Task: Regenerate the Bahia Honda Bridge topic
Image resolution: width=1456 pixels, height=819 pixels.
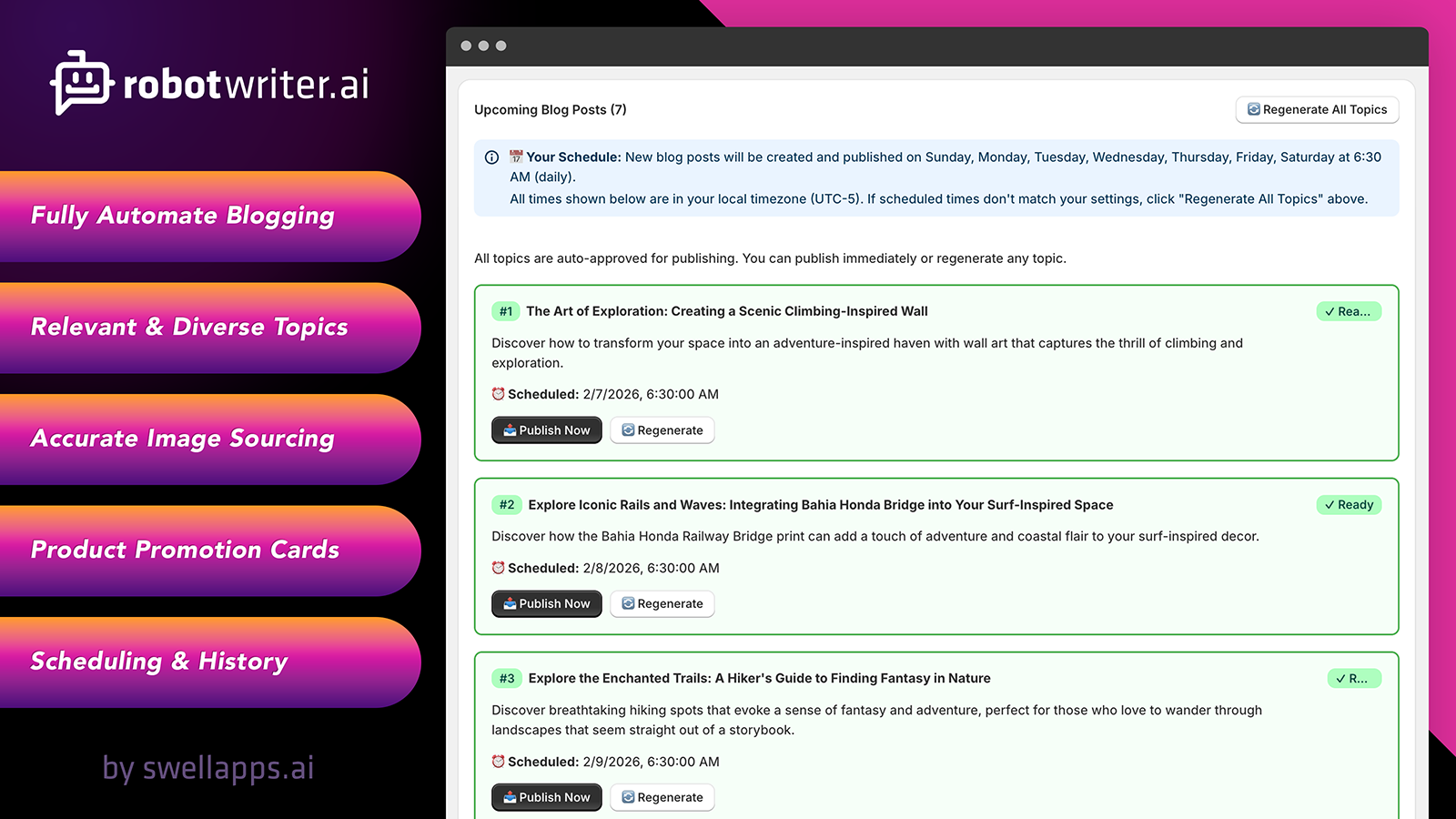Action: pyautogui.click(x=662, y=603)
